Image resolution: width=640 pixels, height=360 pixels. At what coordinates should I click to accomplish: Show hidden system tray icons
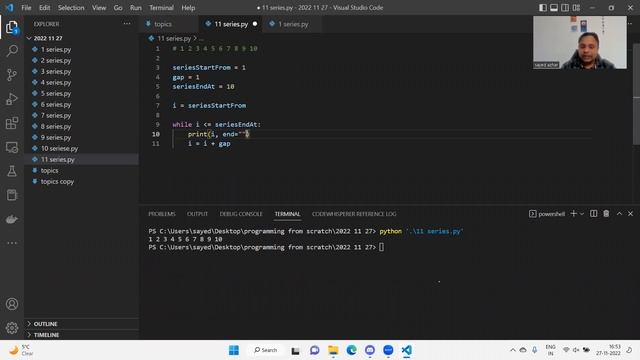point(513,350)
